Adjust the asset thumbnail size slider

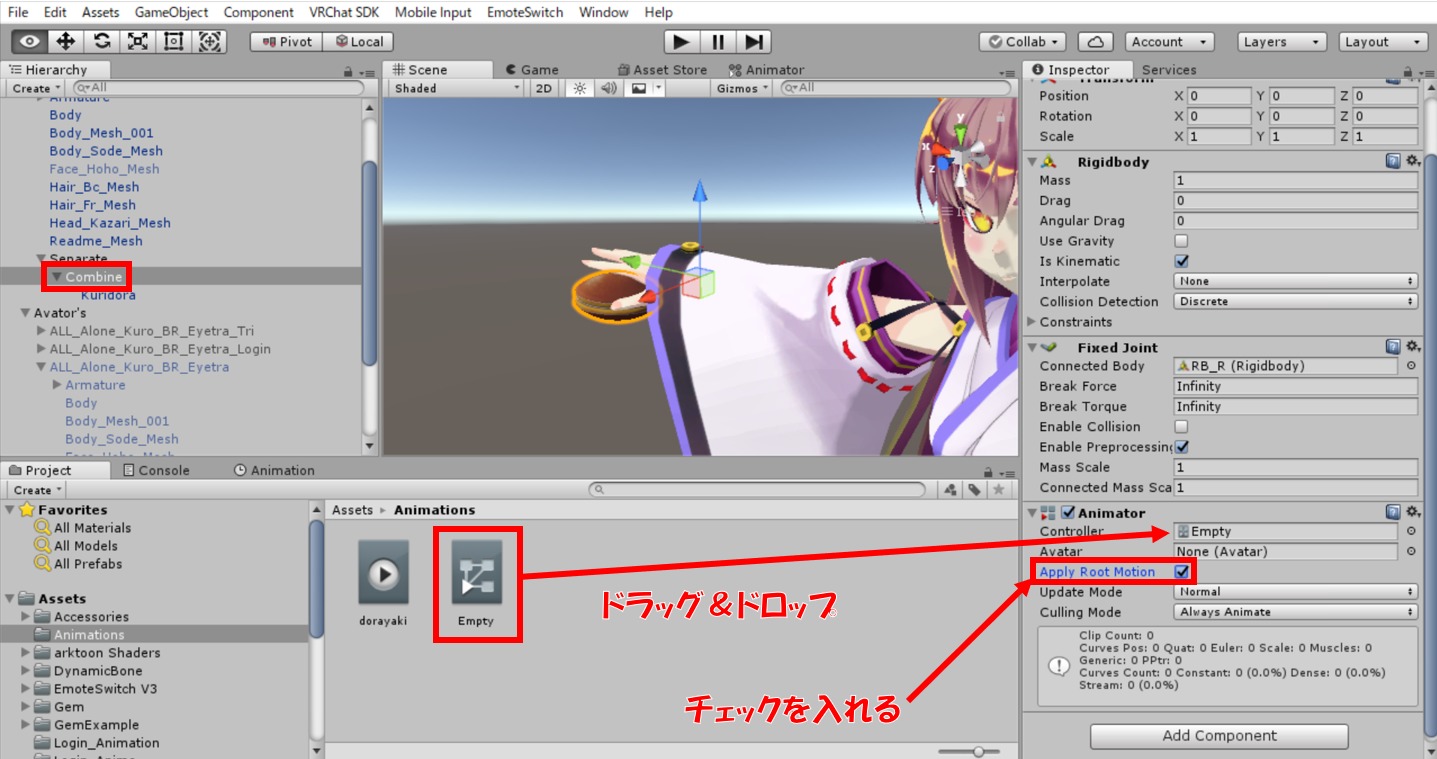coord(978,751)
